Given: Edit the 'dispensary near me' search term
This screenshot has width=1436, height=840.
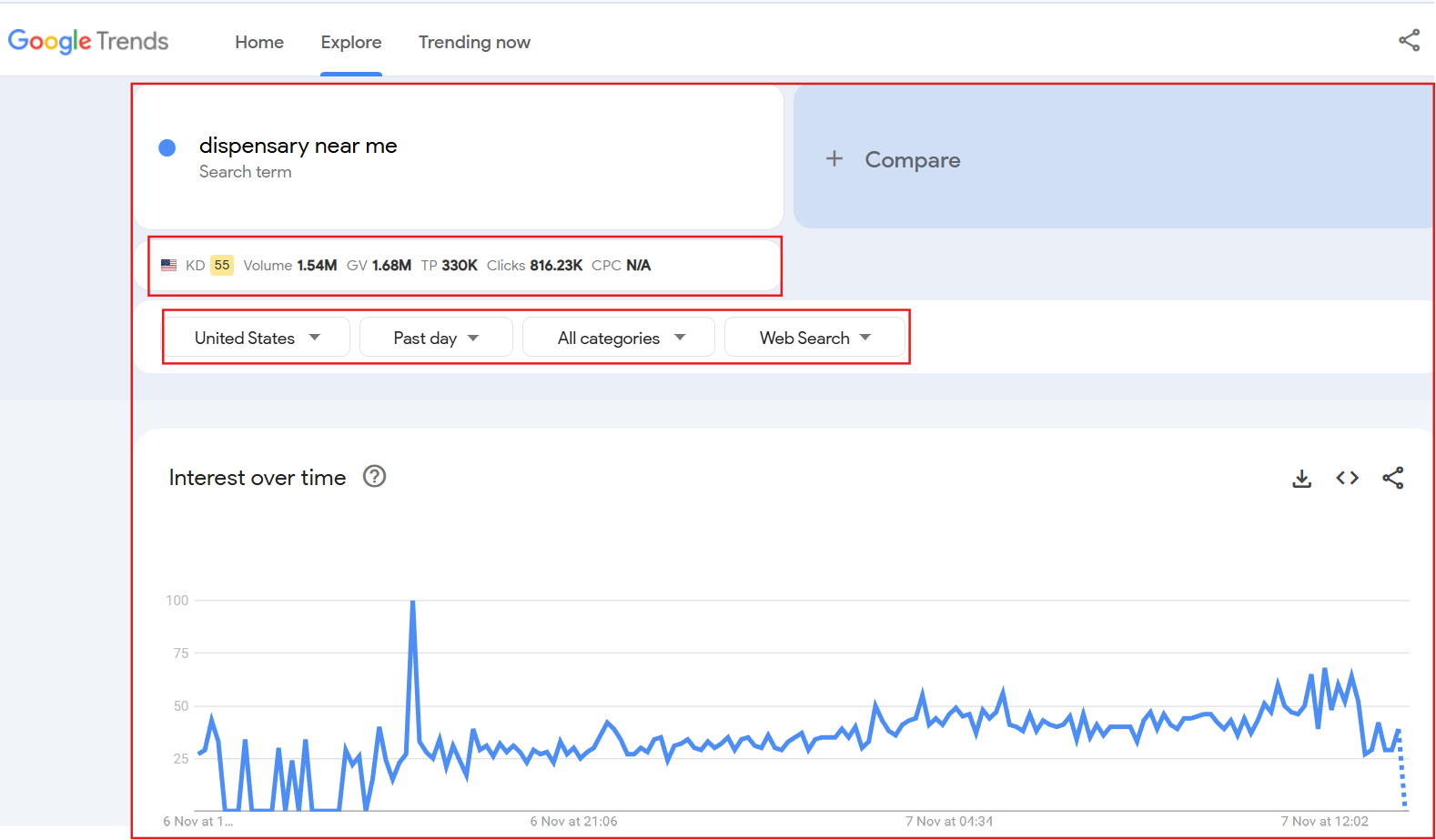Looking at the screenshot, I should click(x=298, y=146).
